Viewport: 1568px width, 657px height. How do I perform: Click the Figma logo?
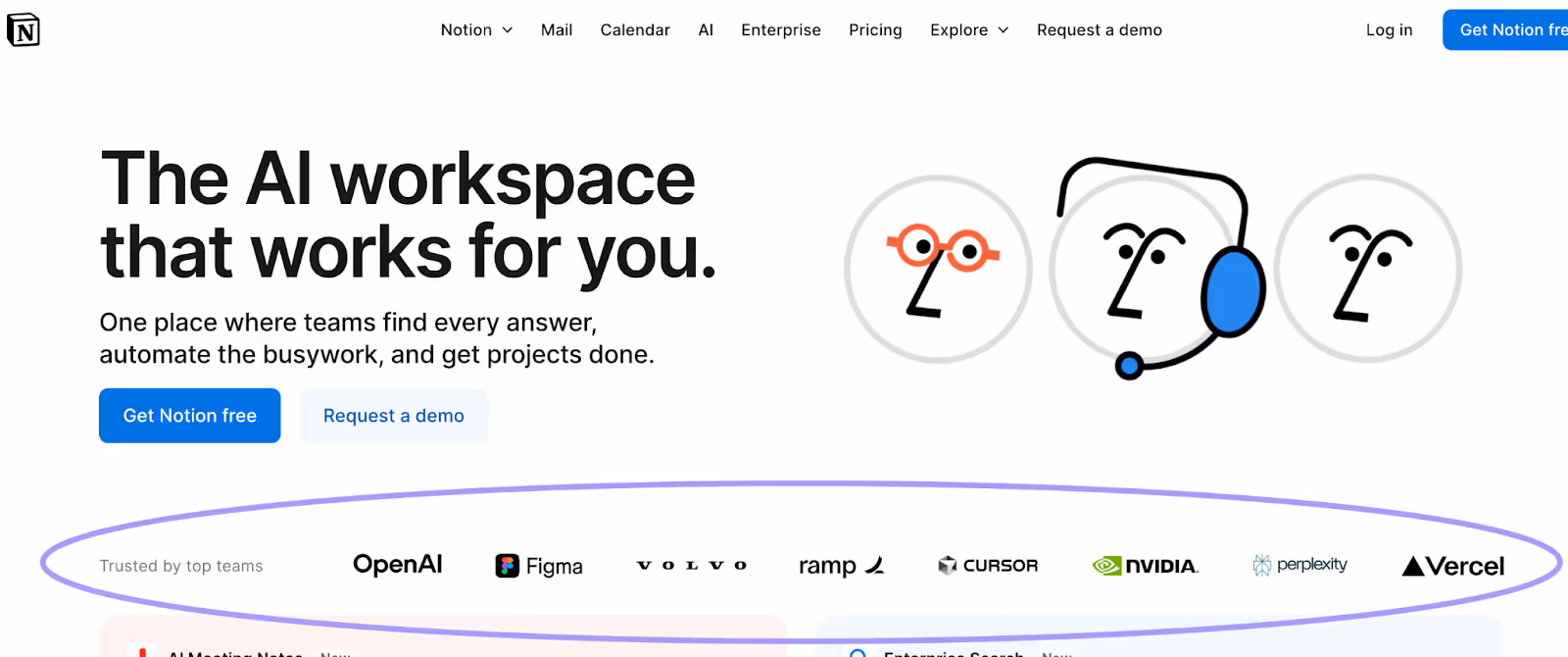(539, 566)
